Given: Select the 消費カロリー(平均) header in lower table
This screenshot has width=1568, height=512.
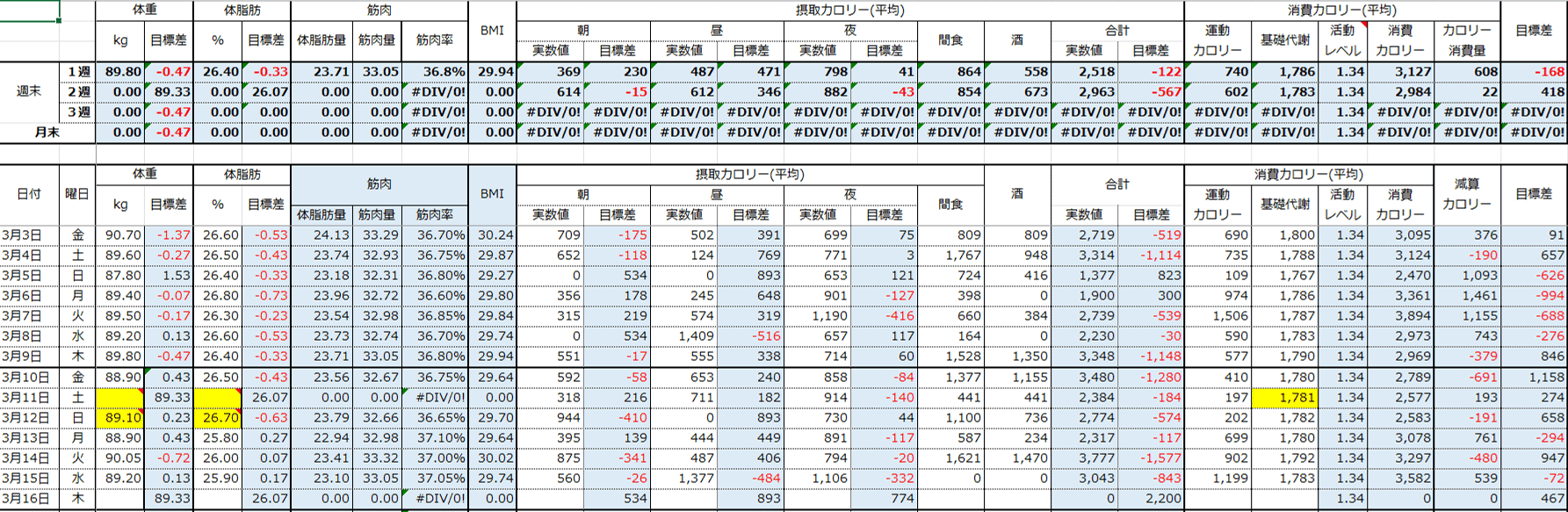Looking at the screenshot, I should (x=1308, y=174).
